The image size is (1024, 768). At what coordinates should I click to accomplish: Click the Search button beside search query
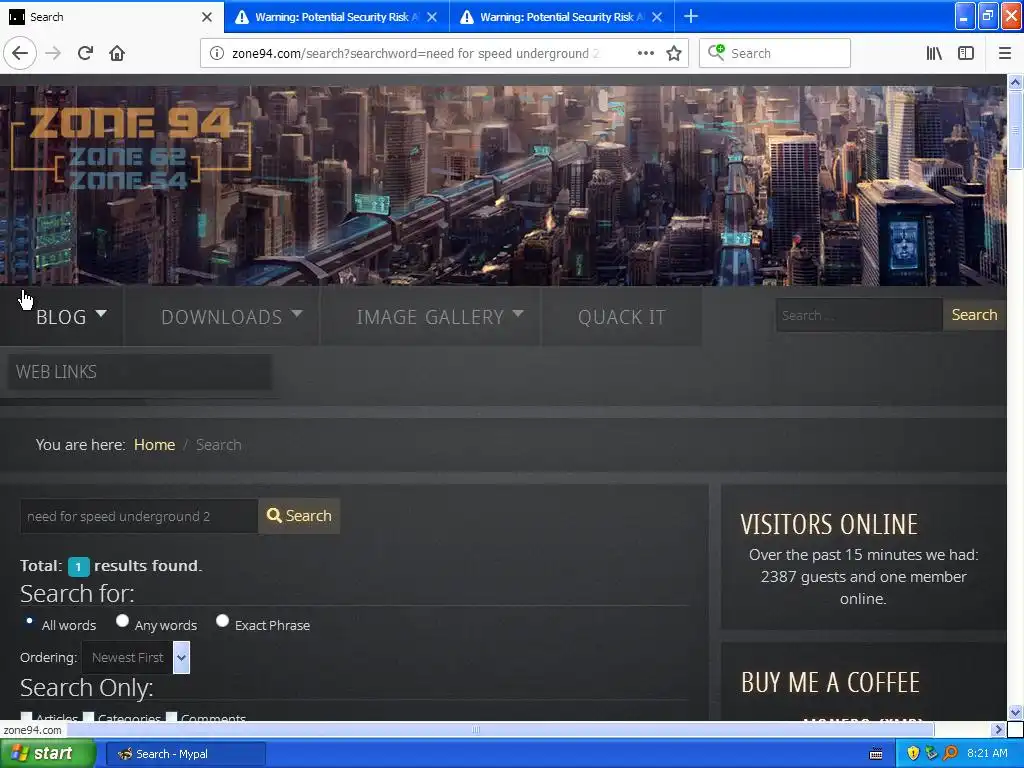pos(299,516)
